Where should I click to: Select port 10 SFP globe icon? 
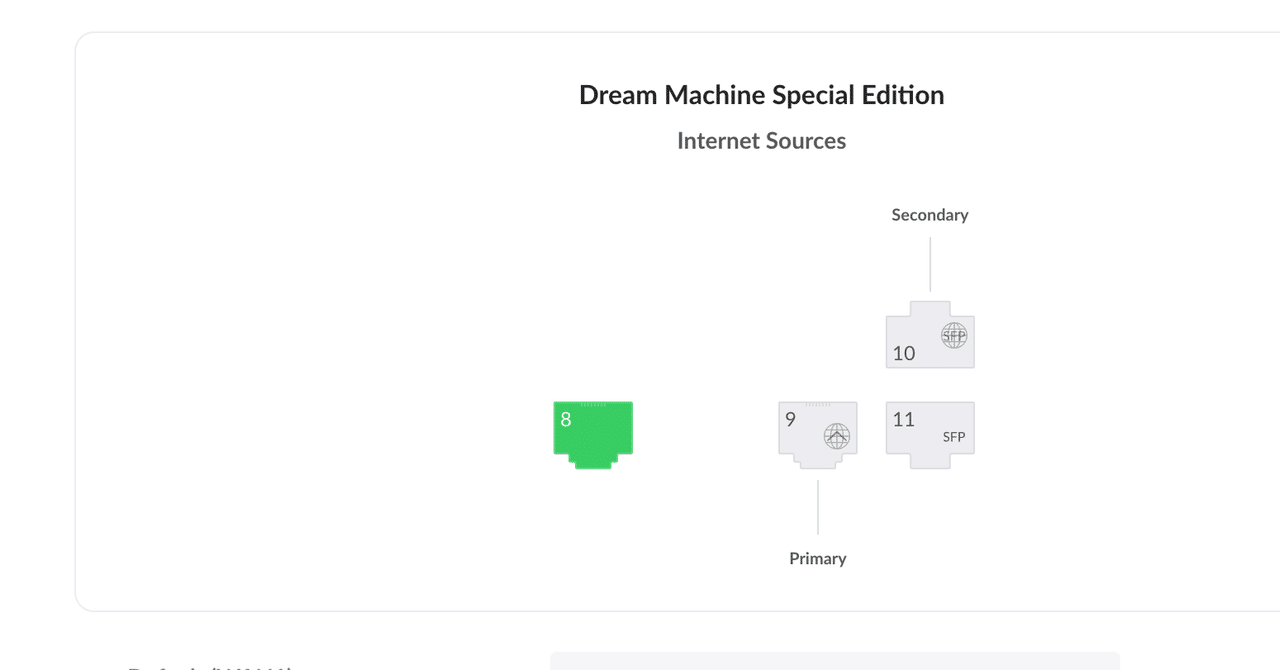coord(952,336)
